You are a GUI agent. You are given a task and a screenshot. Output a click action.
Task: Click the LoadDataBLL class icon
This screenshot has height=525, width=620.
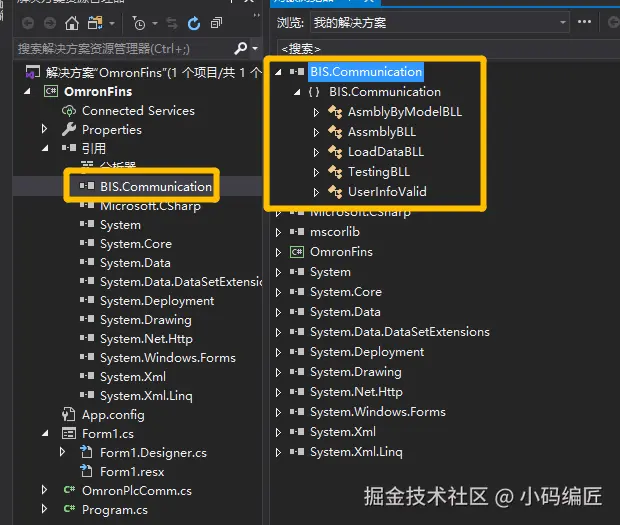click(x=335, y=152)
